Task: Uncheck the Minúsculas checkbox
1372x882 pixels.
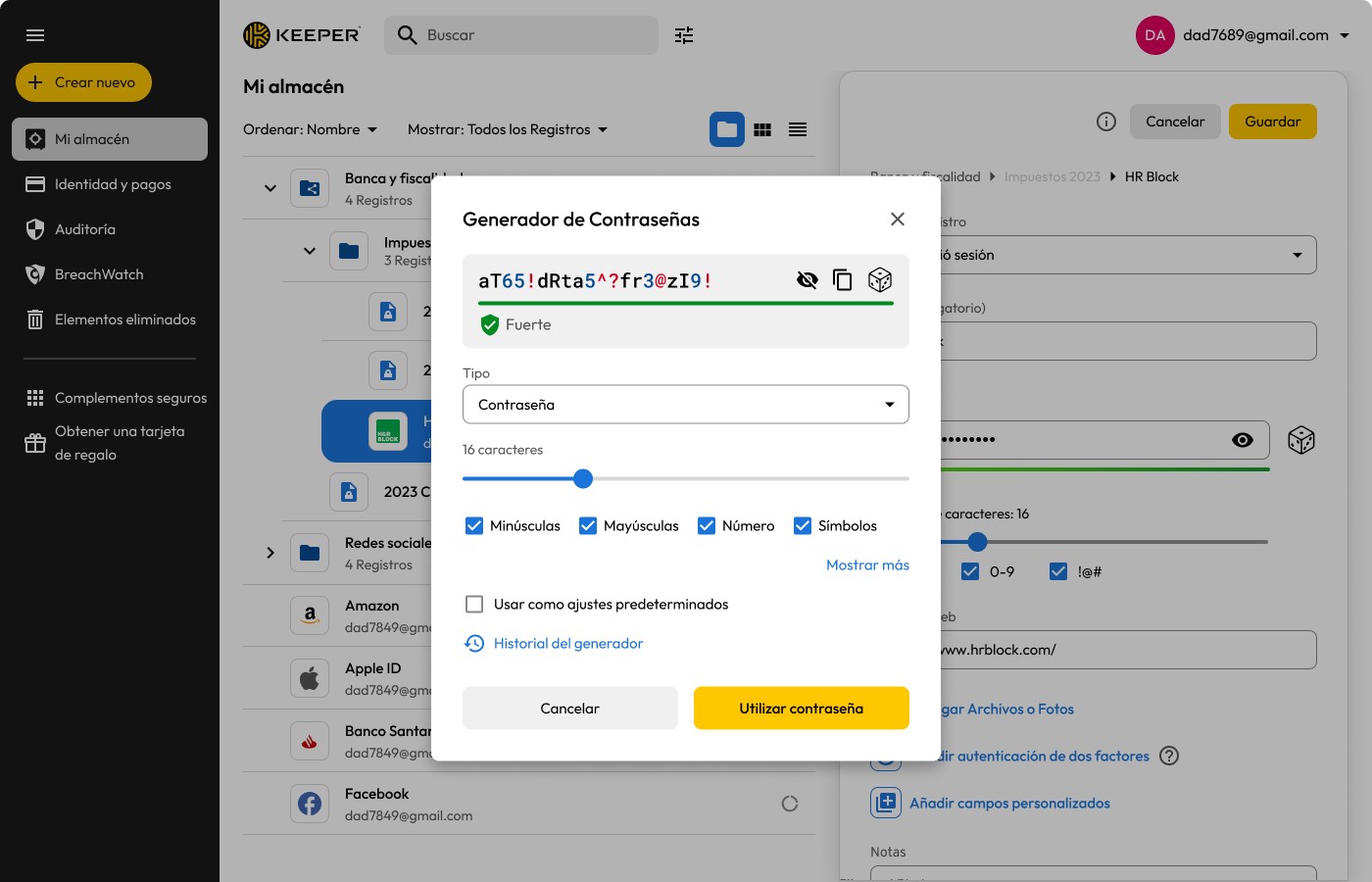Action: pos(474,525)
